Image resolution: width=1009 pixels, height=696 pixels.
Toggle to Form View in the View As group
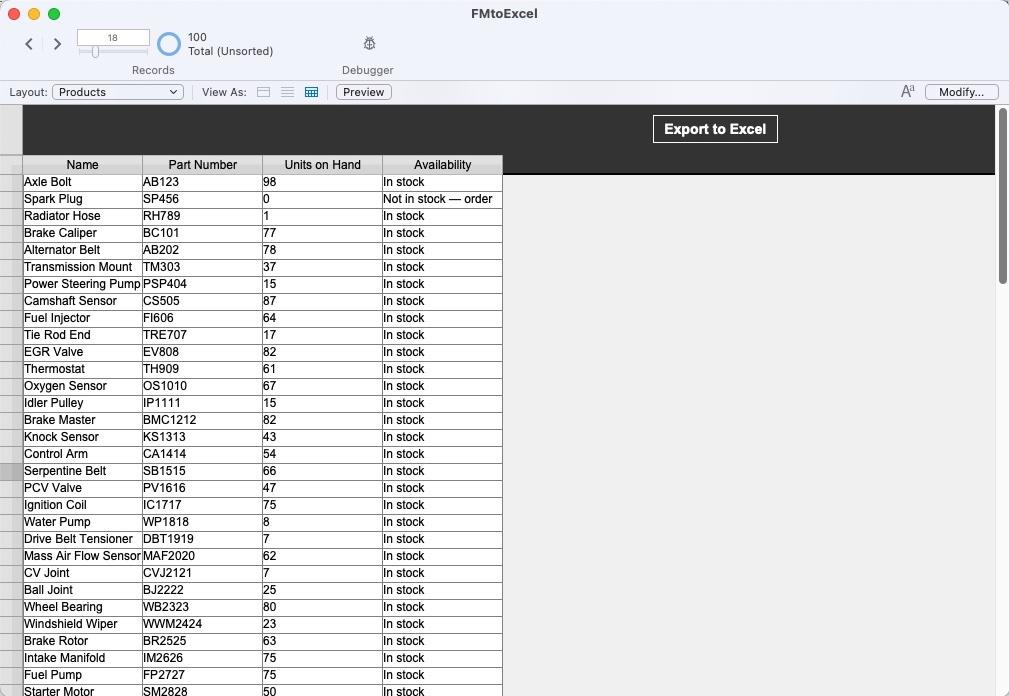coord(263,91)
